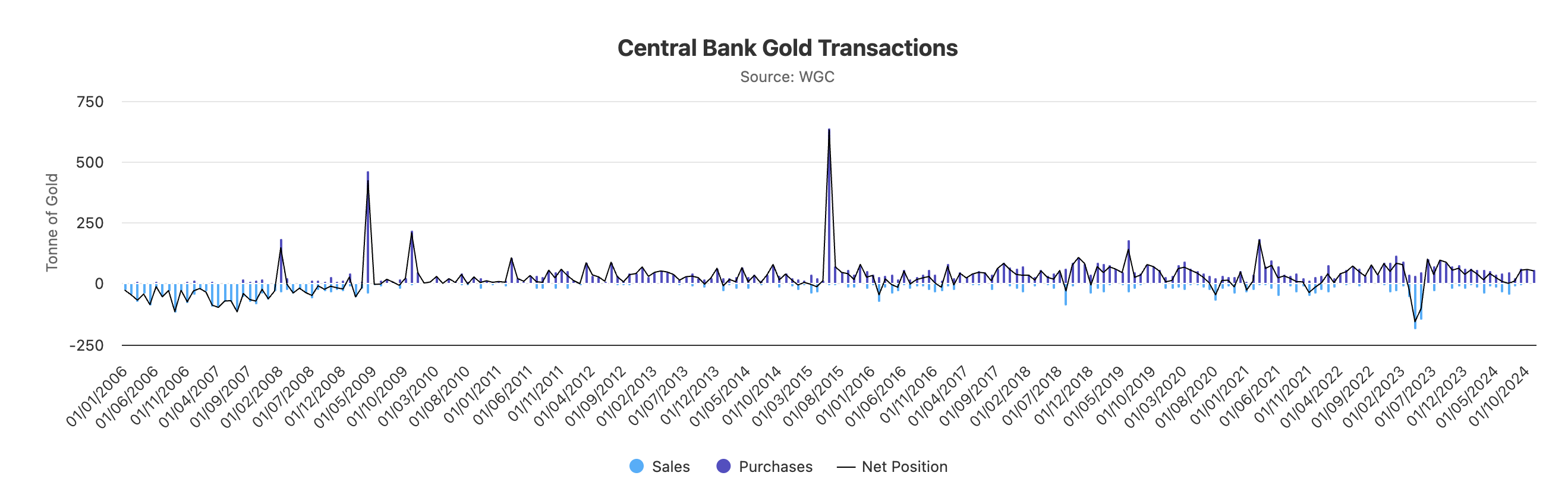Click the 01/08/2015 x-axis date label
This screenshot has width=1568, height=485.
point(814,396)
